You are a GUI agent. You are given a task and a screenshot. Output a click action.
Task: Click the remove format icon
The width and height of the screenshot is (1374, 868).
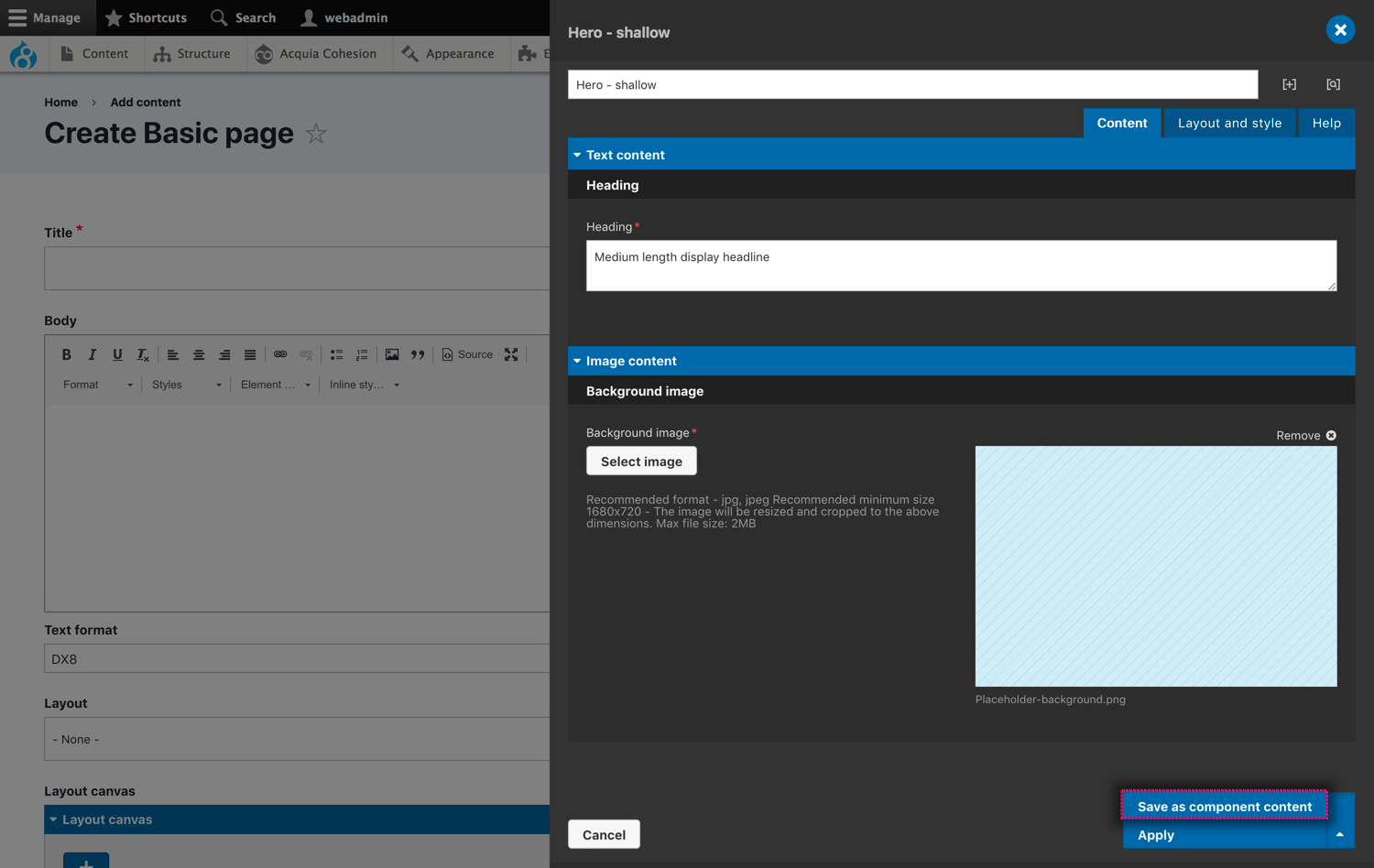pos(143,354)
